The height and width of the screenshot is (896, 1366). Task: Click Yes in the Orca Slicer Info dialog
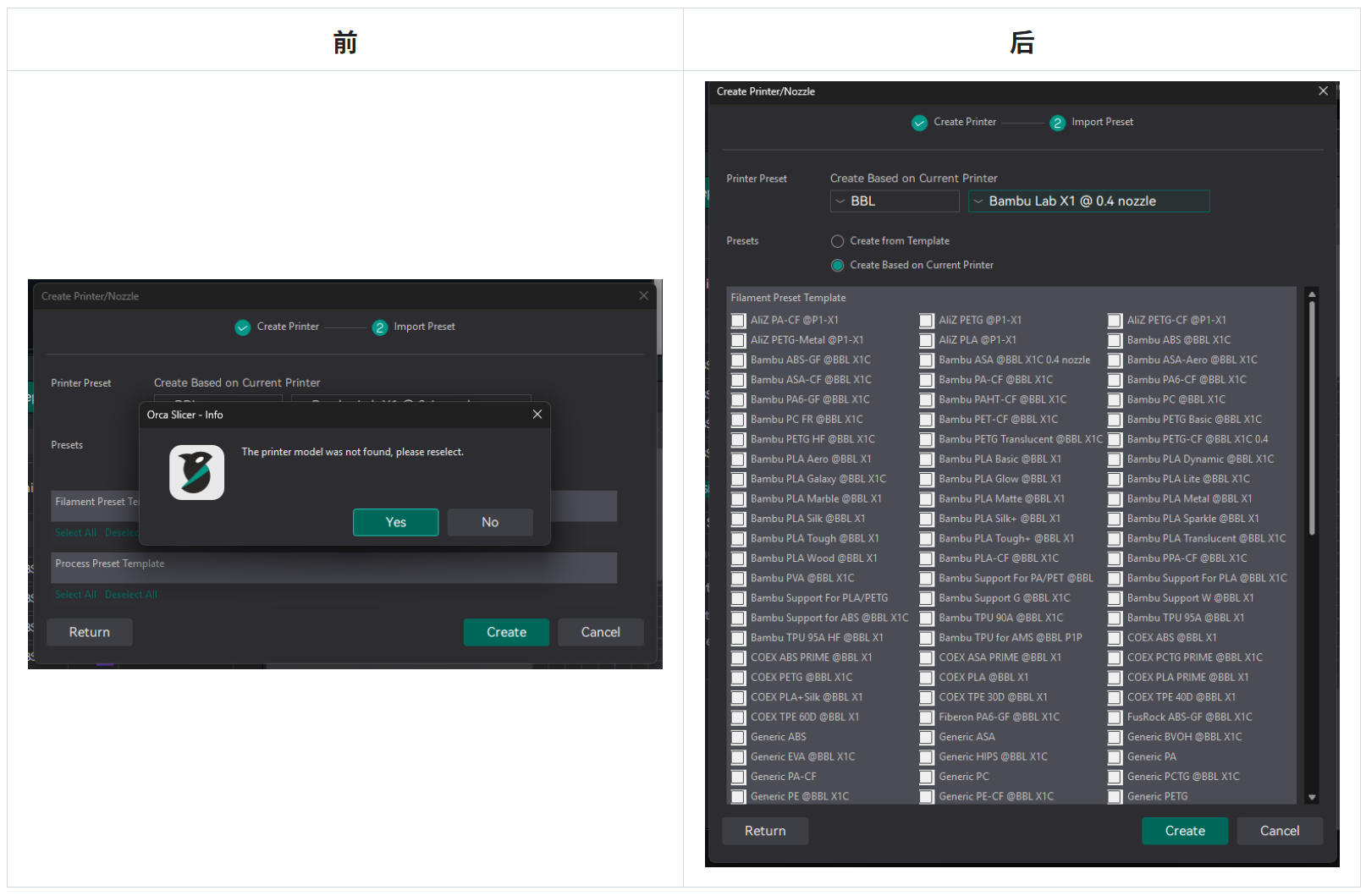tap(395, 522)
